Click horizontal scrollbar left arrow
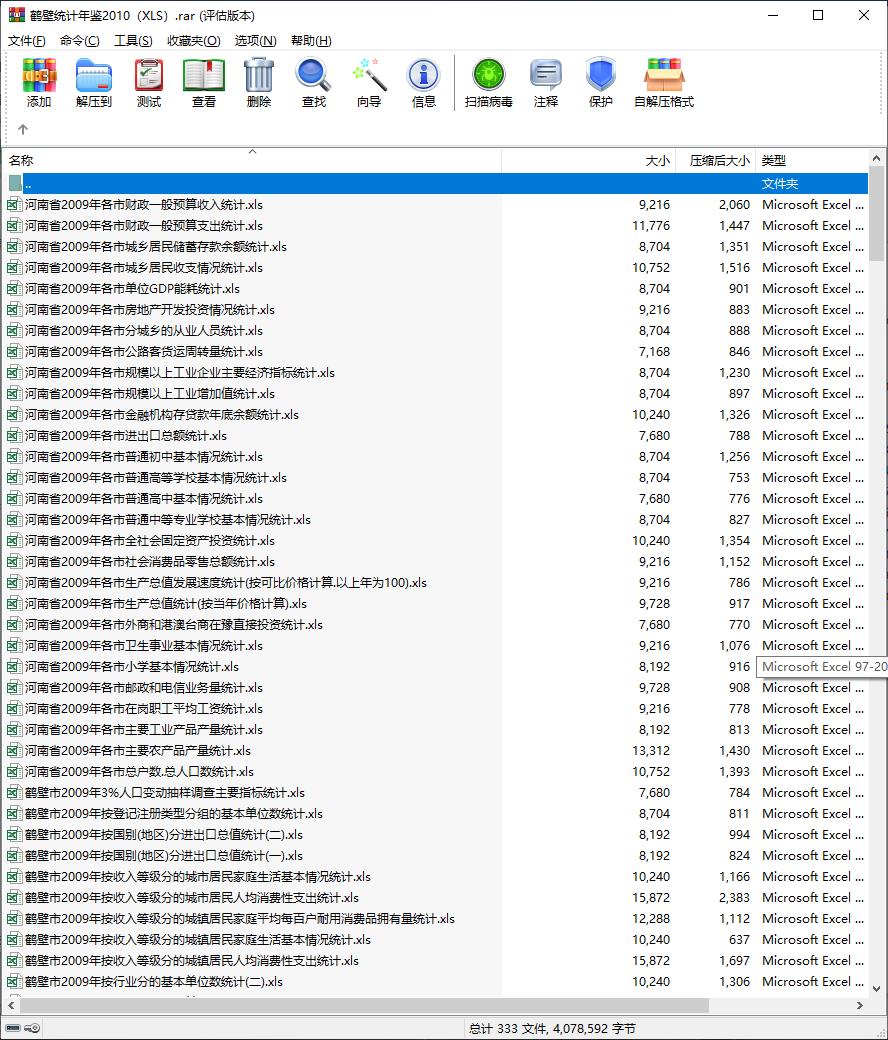Image resolution: width=888 pixels, height=1040 pixels. coord(11,1006)
